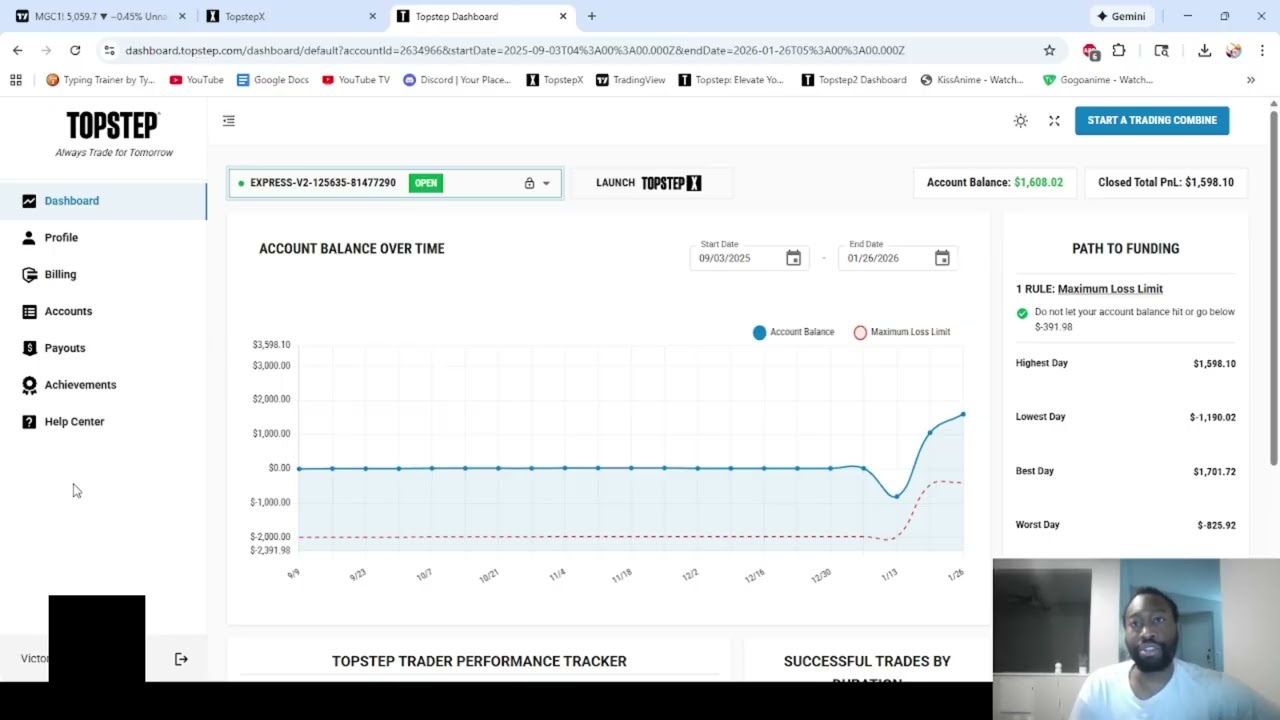Go to Billing in the sidebar
This screenshot has width=1280, height=720.
coord(103,274)
